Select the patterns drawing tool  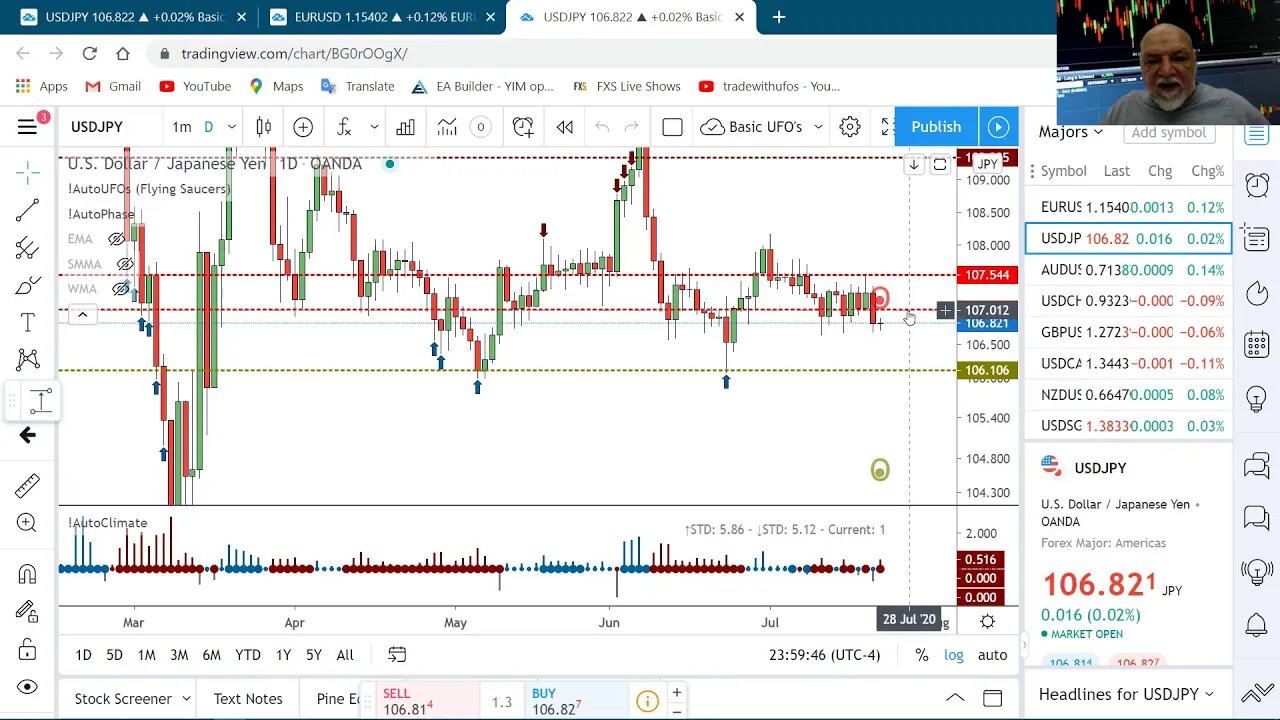(x=27, y=359)
